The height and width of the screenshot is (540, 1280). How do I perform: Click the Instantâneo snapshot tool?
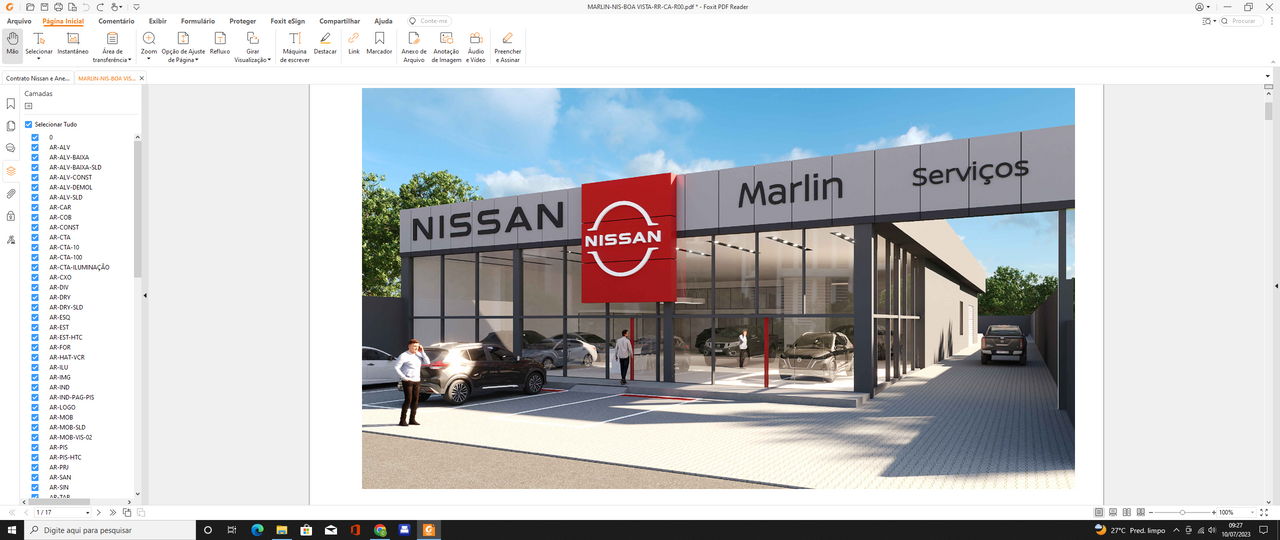coord(73,43)
